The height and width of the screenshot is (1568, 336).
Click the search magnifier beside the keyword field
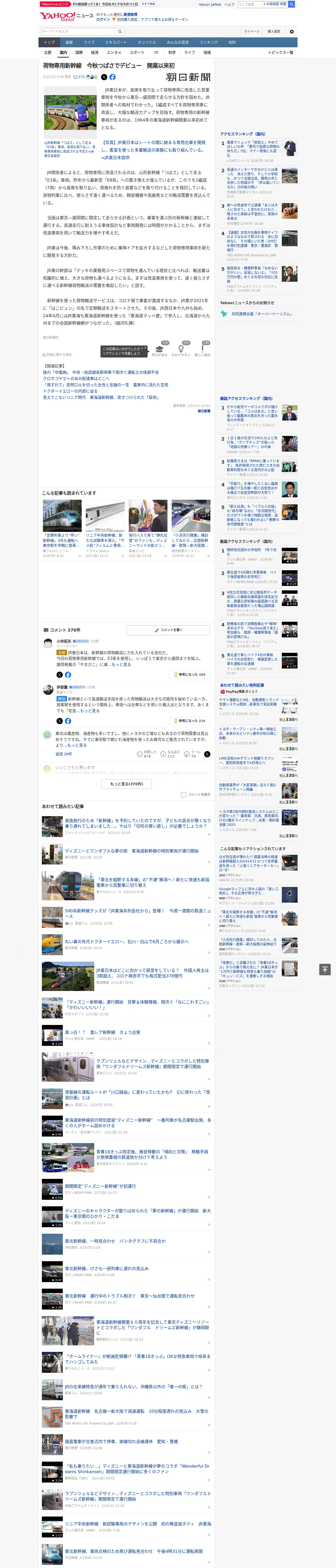point(120,32)
